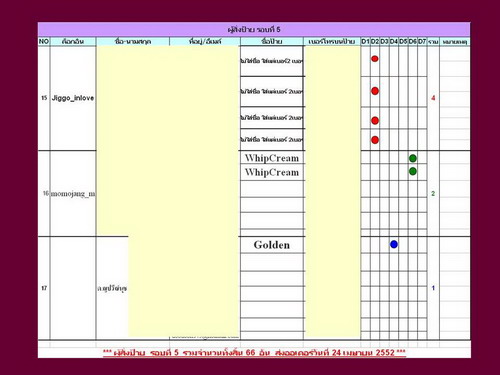The height and width of the screenshot is (375, 500).
Task: Select the upper green dot under D6
Action: coord(413,158)
